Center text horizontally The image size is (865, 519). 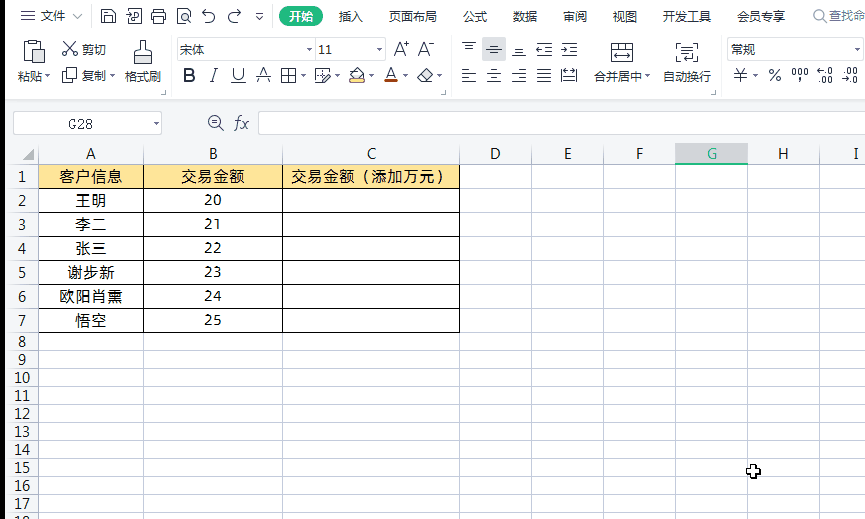pyautogui.click(x=494, y=75)
